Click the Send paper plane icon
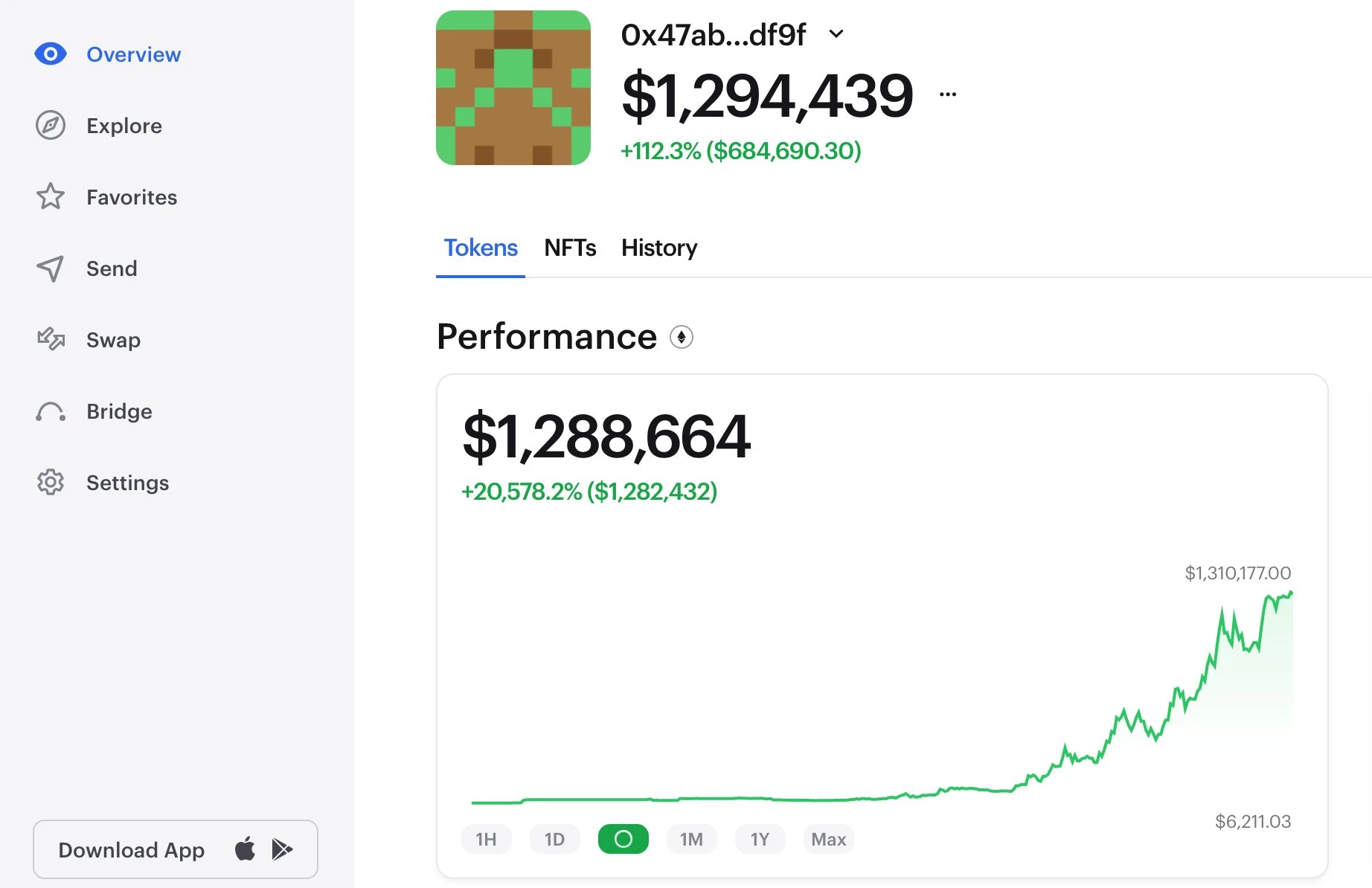Screen dimensions: 1372x888 click(x=51, y=268)
